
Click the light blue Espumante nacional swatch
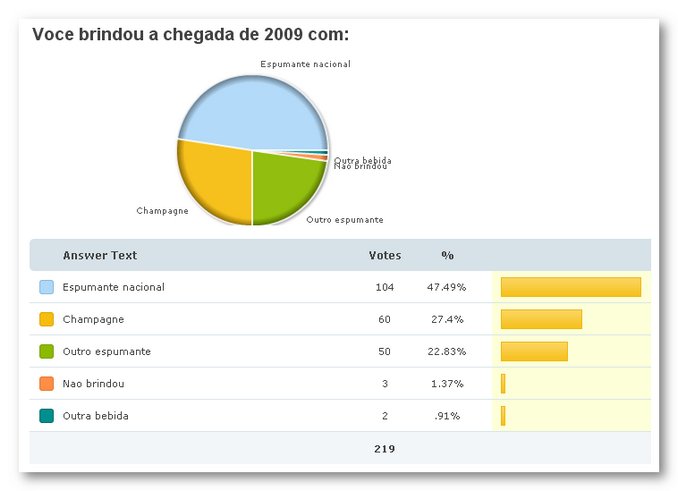click(x=46, y=287)
